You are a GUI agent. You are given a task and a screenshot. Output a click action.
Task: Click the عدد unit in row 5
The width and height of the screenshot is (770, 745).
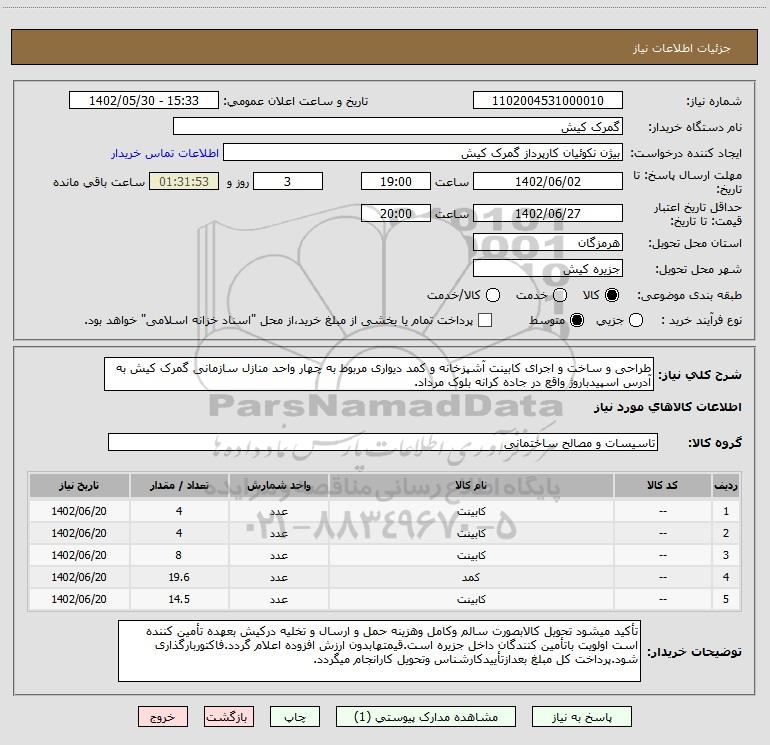click(278, 599)
